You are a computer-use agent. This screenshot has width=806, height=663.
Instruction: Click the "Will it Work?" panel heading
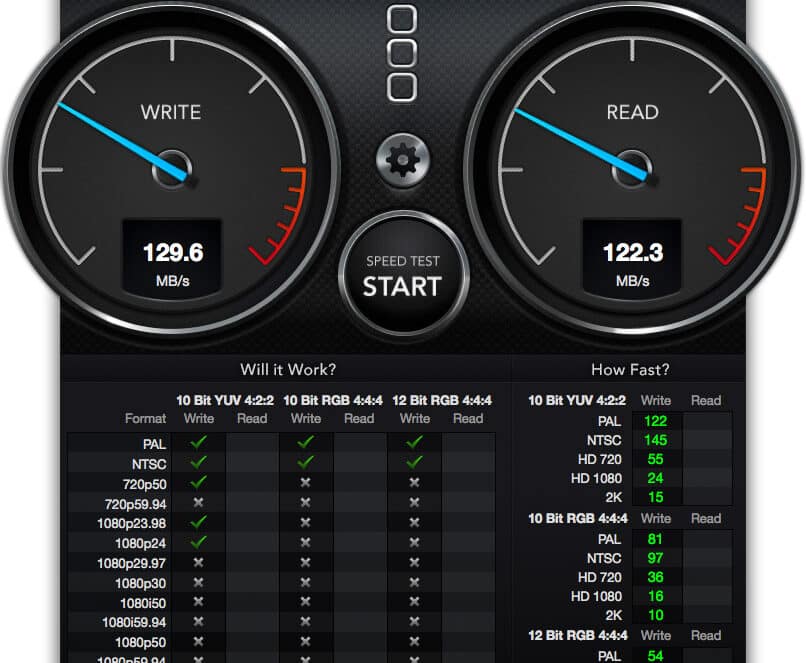click(288, 370)
